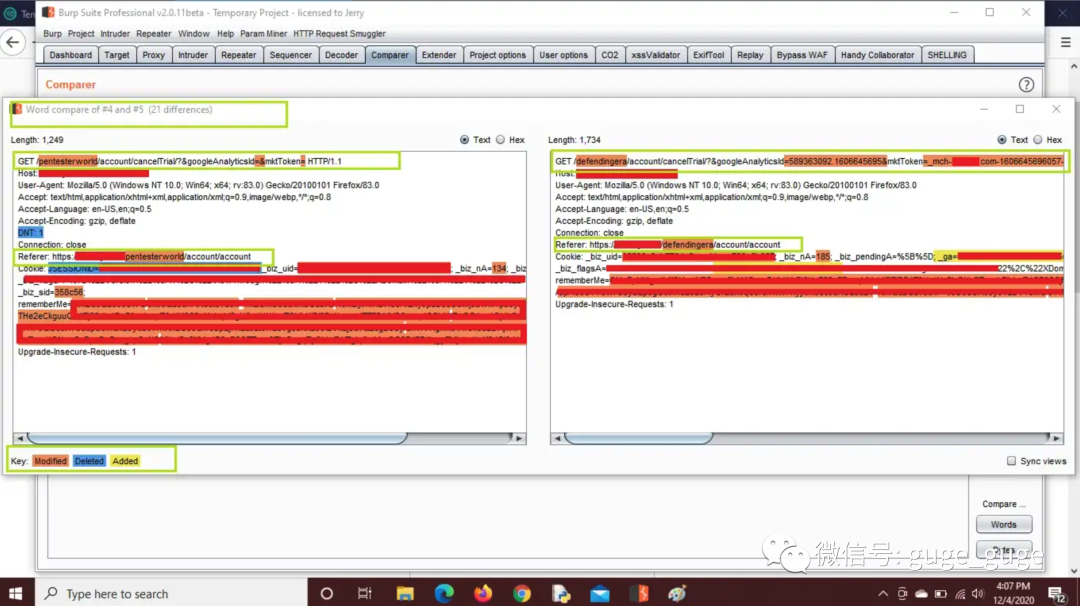This screenshot has height=606, width=1080.
Task: Click left panel scroll right arrow
Action: click(x=519, y=438)
